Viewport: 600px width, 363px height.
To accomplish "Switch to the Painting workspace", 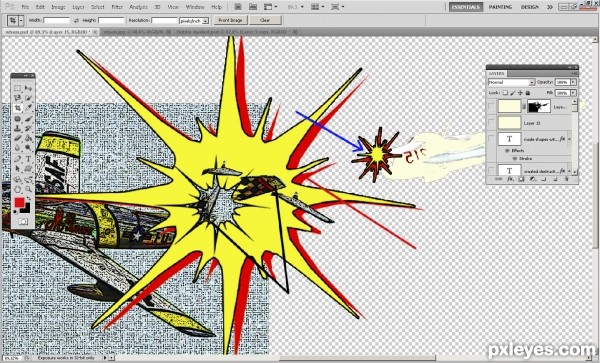I will pos(501,7).
